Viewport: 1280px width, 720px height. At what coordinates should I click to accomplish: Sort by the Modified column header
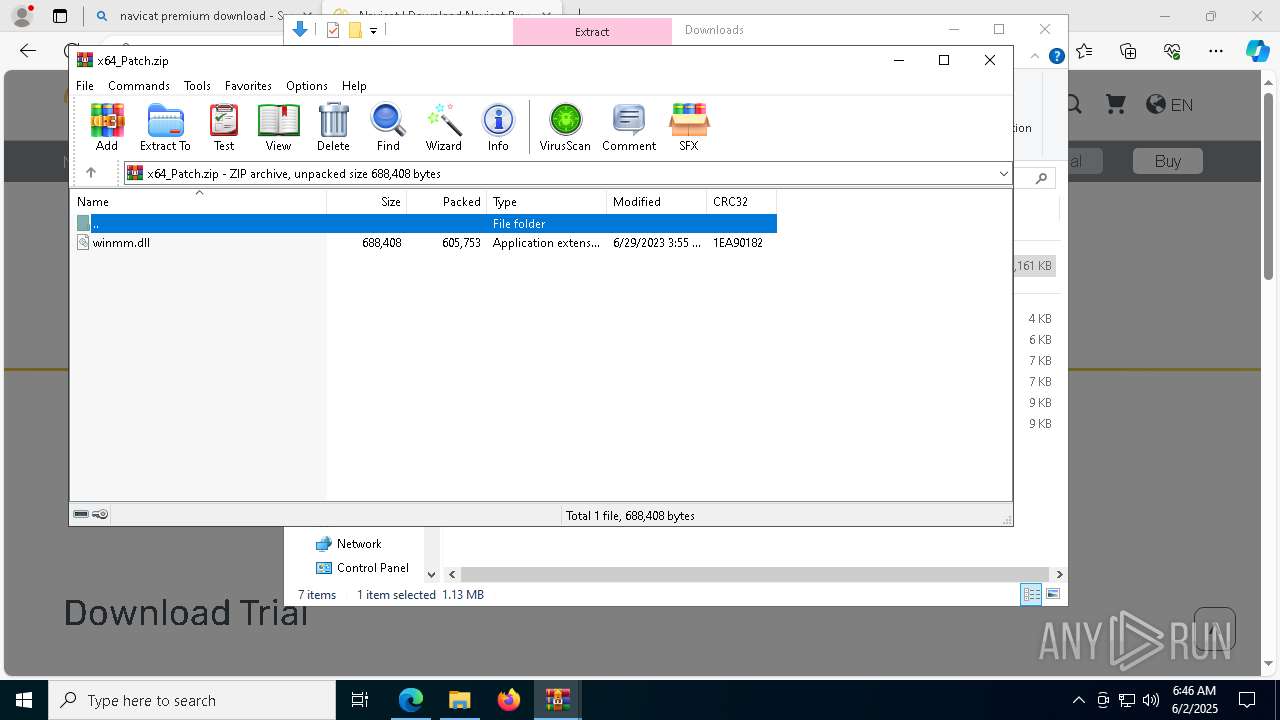click(656, 201)
